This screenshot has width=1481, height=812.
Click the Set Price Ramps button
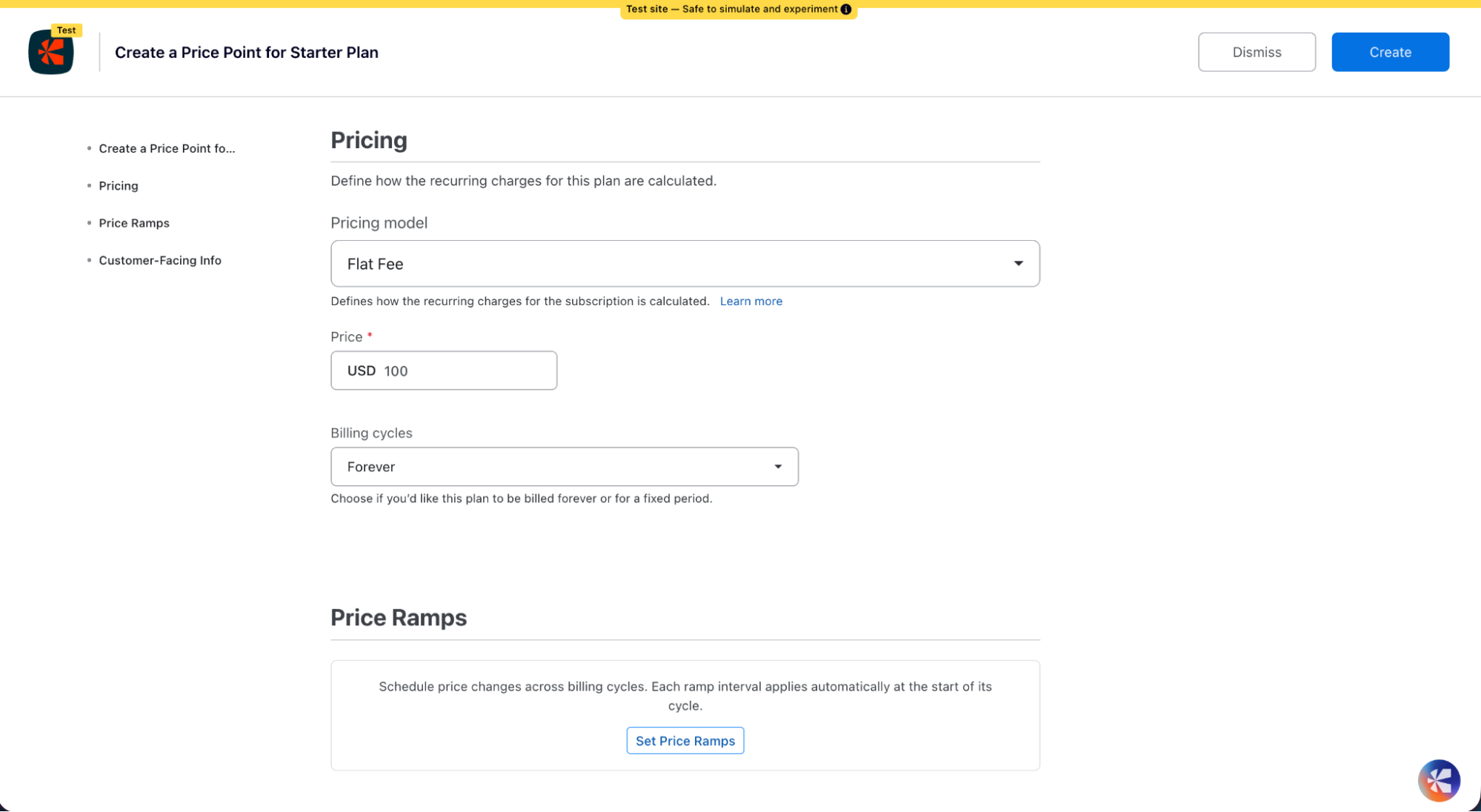[x=685, y=741]
